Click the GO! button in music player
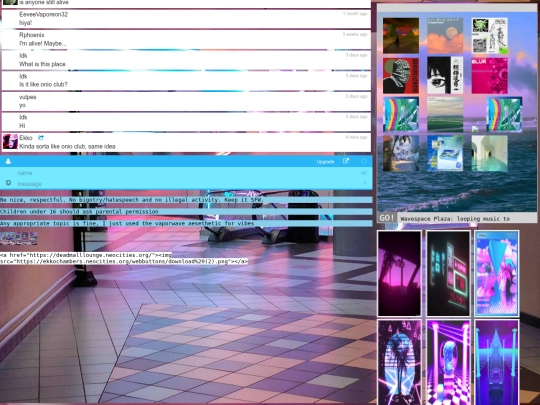The image size is (540, 405). 387,218
